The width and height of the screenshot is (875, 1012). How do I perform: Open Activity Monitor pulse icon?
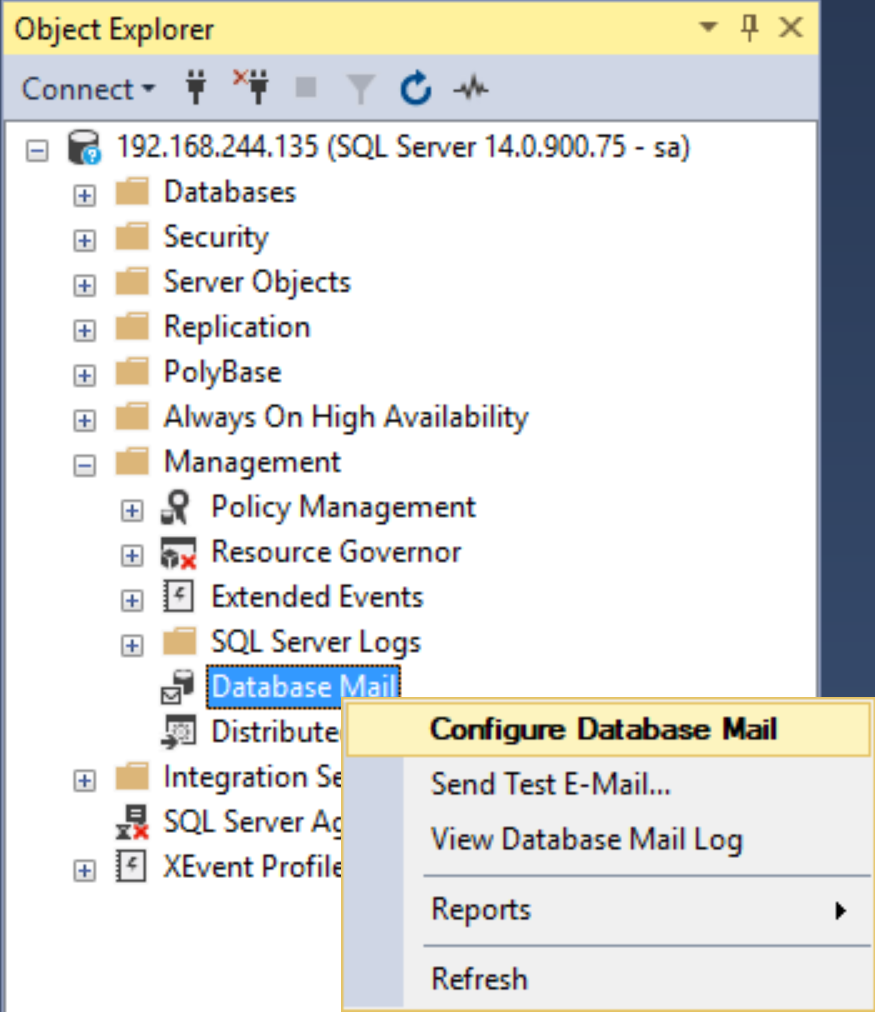point(471,88)
